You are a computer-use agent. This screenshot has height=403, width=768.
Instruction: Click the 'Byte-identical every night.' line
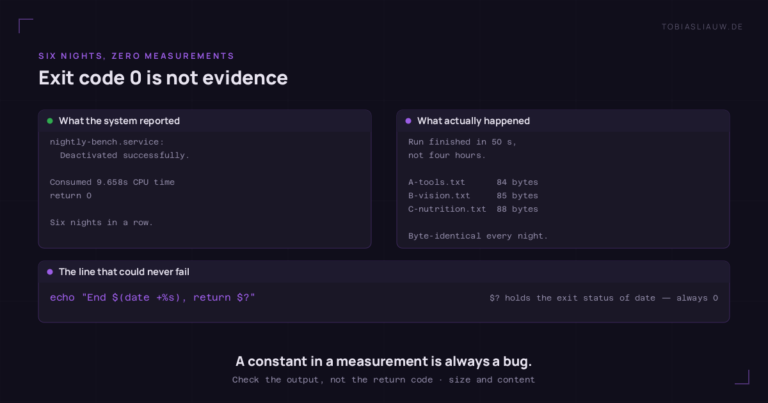[x=478, y=236]
